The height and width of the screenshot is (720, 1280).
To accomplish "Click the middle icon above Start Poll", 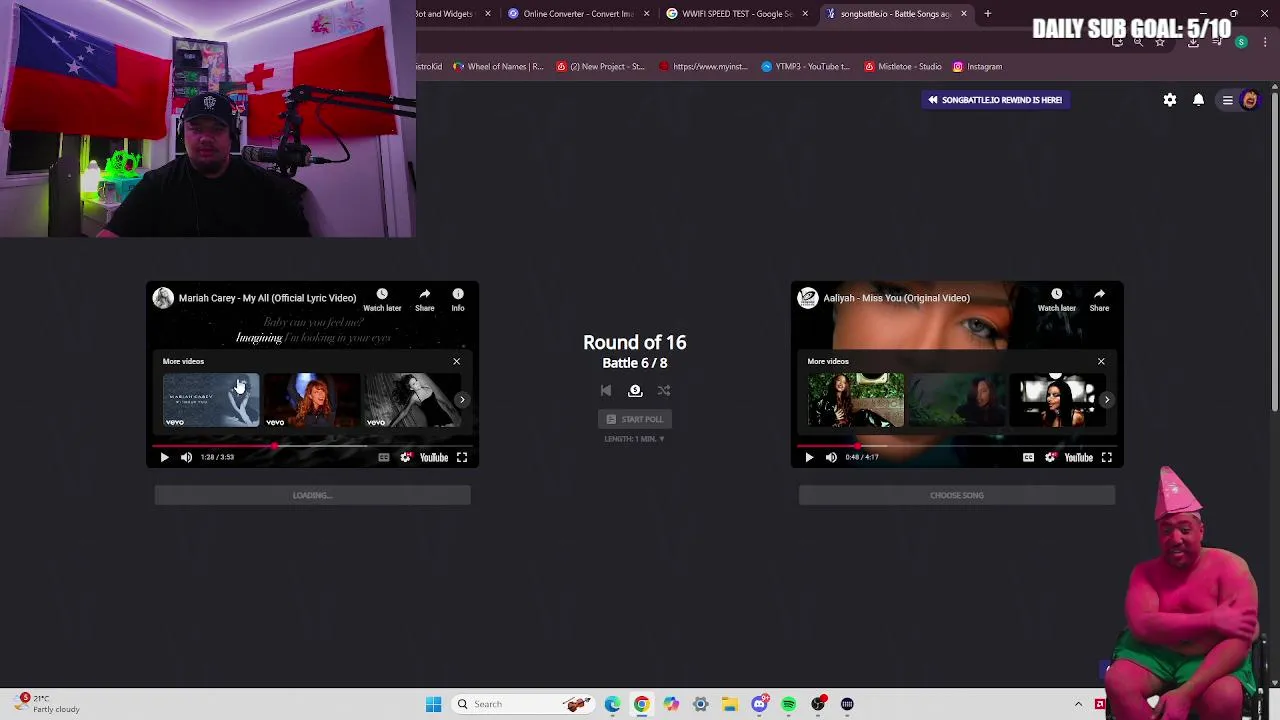I will tap(635, 391).
